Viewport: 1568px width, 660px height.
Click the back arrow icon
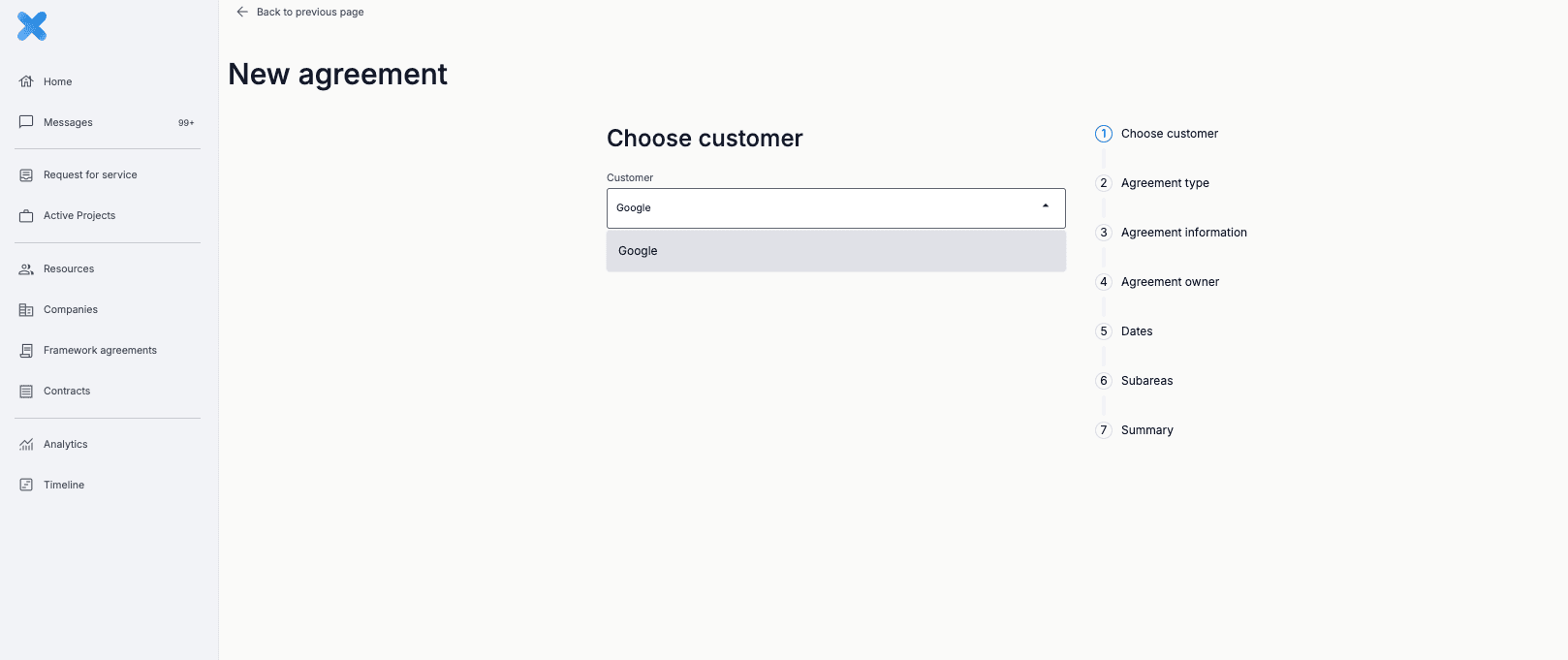point(242,12)
